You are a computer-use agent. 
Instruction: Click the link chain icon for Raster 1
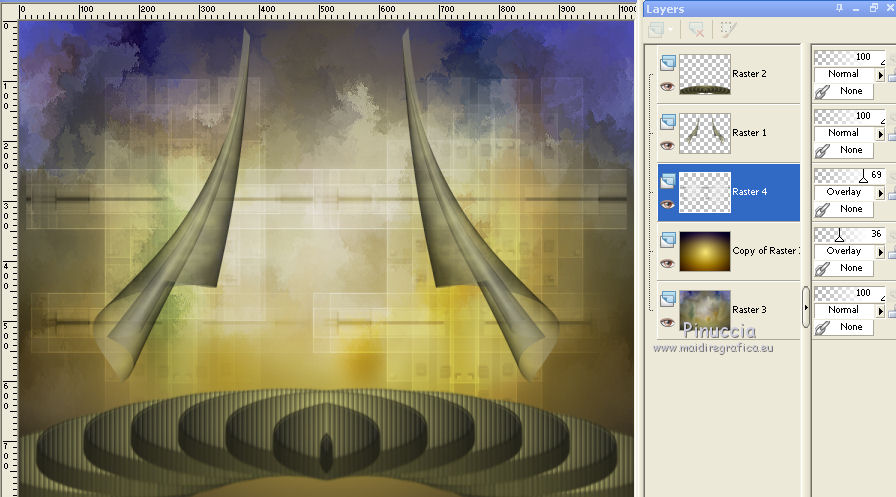(822, 150)
